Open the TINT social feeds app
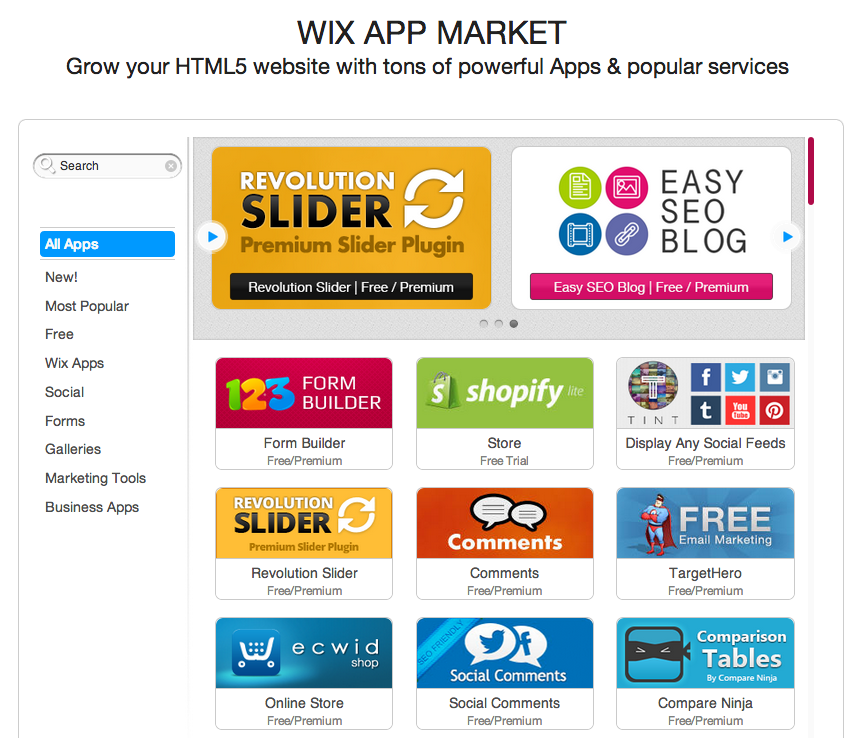Screen dimensions: 862x738 coord(705,414)
